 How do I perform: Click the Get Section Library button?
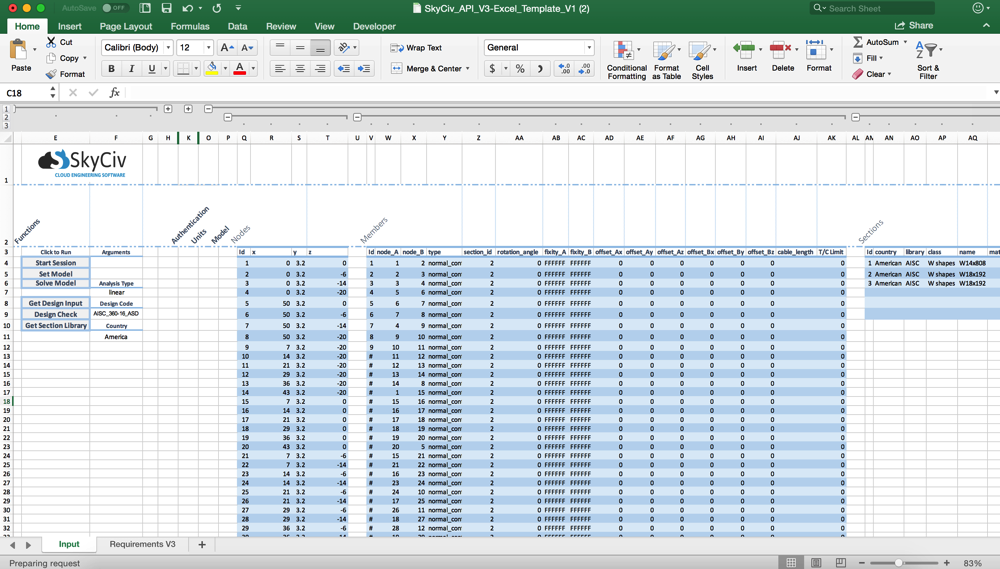pyautogui.click(x=56, y=325)
